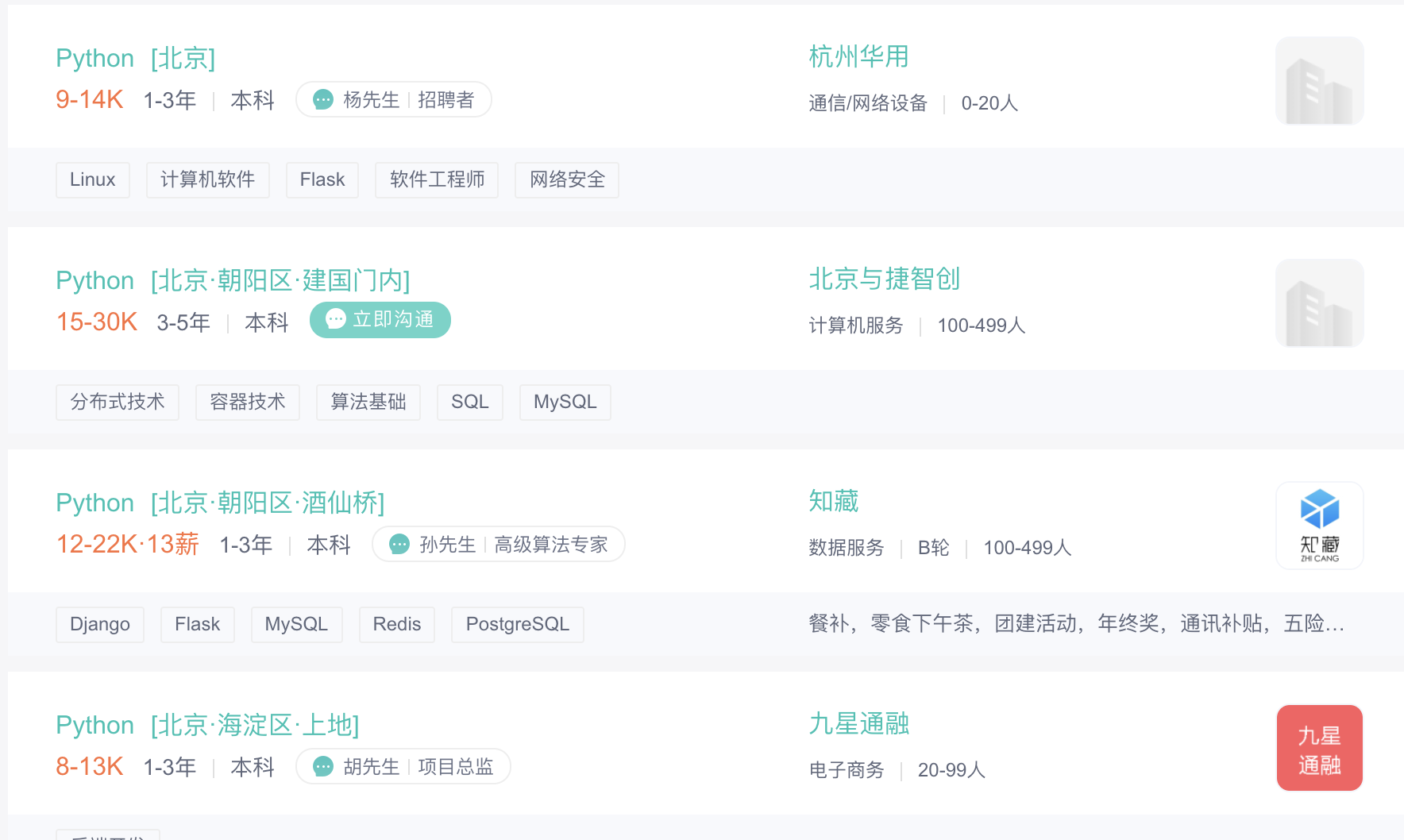Open 杭州华用 company page
The image size is (1404, 840).
[858, 56]
